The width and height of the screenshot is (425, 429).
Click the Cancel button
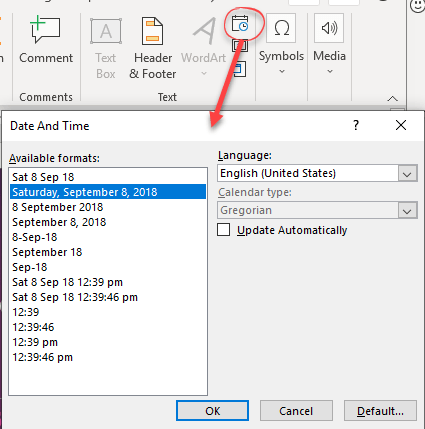pos(296,411)
